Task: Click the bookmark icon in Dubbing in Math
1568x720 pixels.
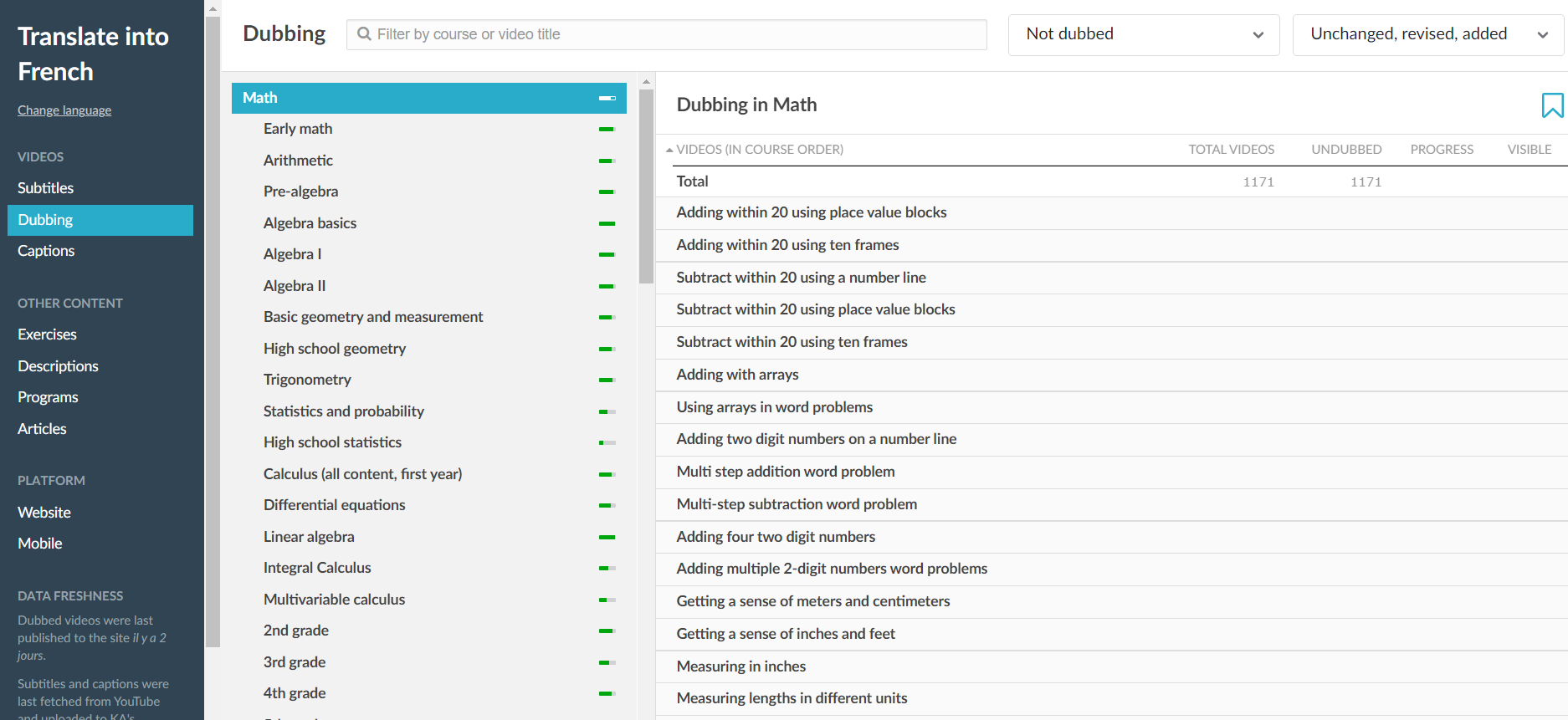Action: 1551,105
